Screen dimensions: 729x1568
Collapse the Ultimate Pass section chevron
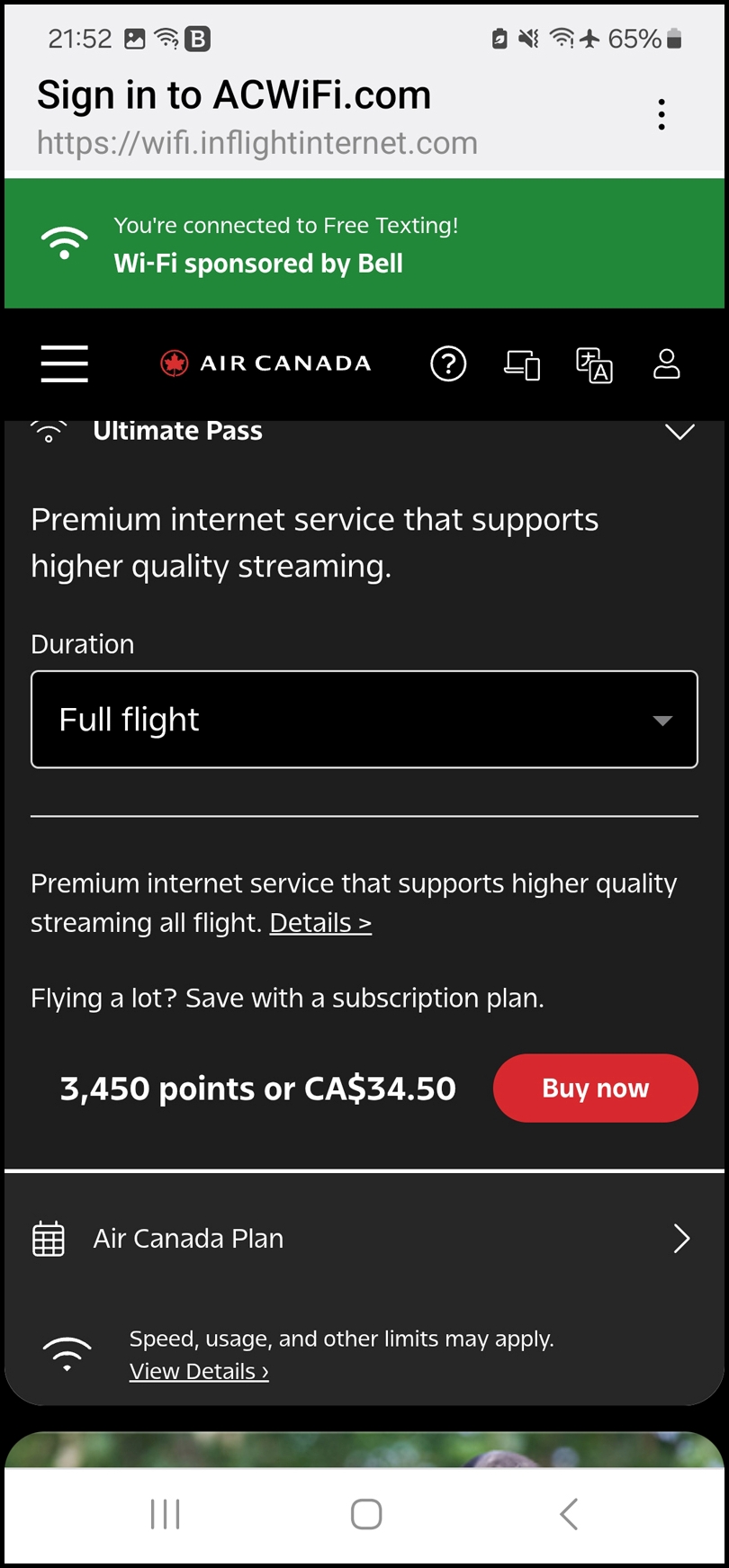pos(679,432)
